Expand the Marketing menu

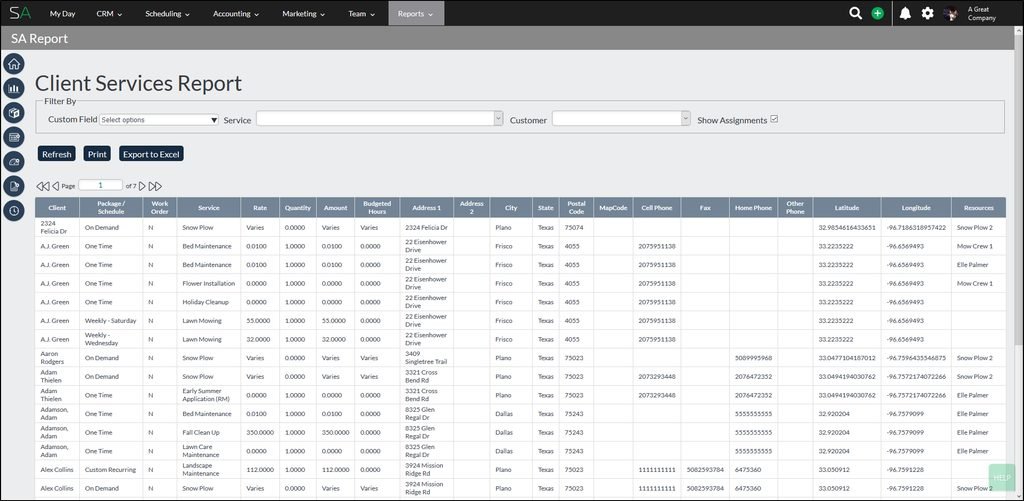click(304, 13)
